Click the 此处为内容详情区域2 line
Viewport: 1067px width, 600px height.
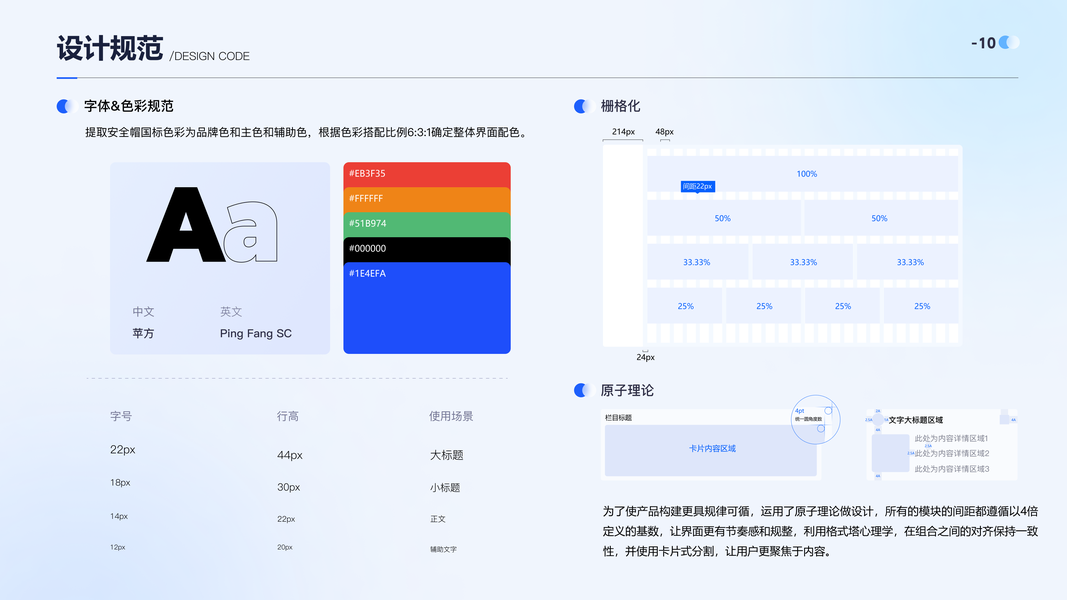(951, 454)
